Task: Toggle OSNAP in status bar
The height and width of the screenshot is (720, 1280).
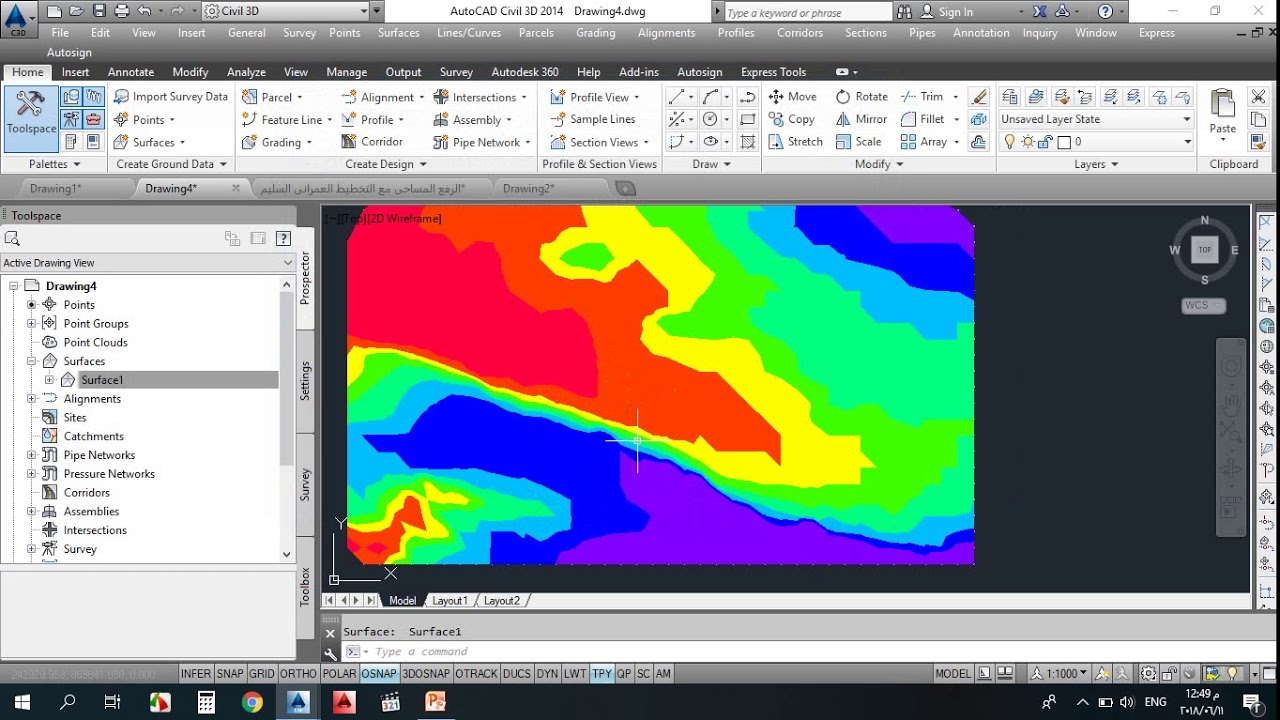Action: coord(379,674)
